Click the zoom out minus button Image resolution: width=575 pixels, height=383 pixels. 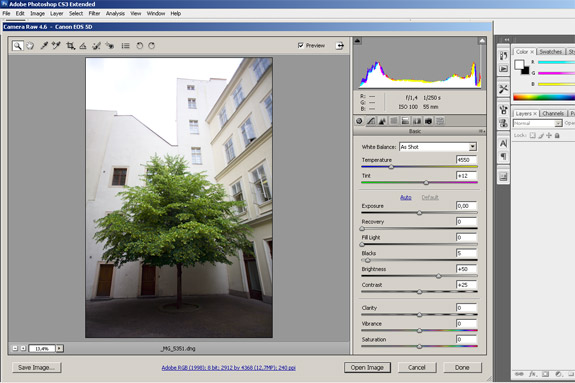tap(15, 349)
